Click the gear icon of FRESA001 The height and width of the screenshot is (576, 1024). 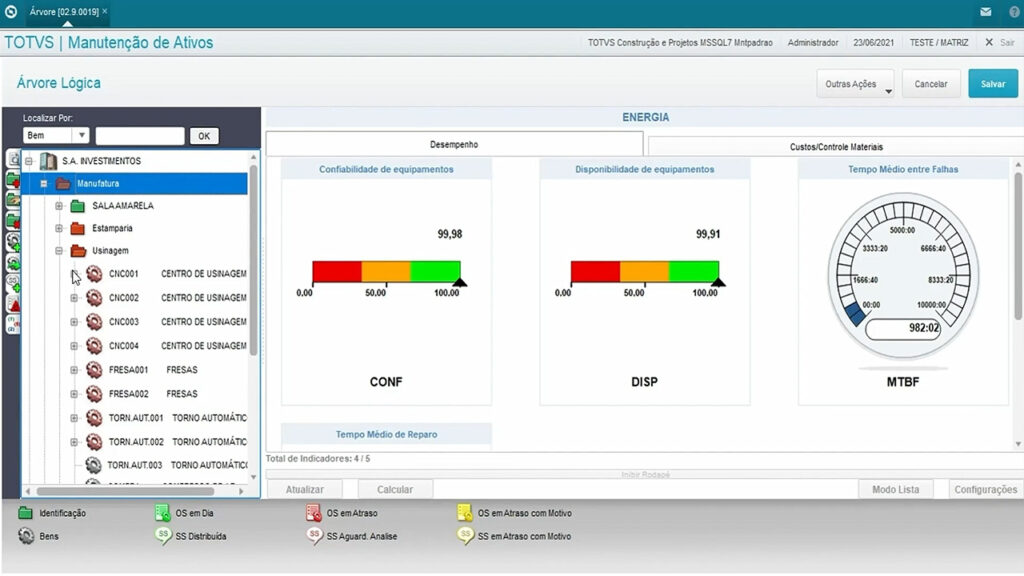click(94, 370)
